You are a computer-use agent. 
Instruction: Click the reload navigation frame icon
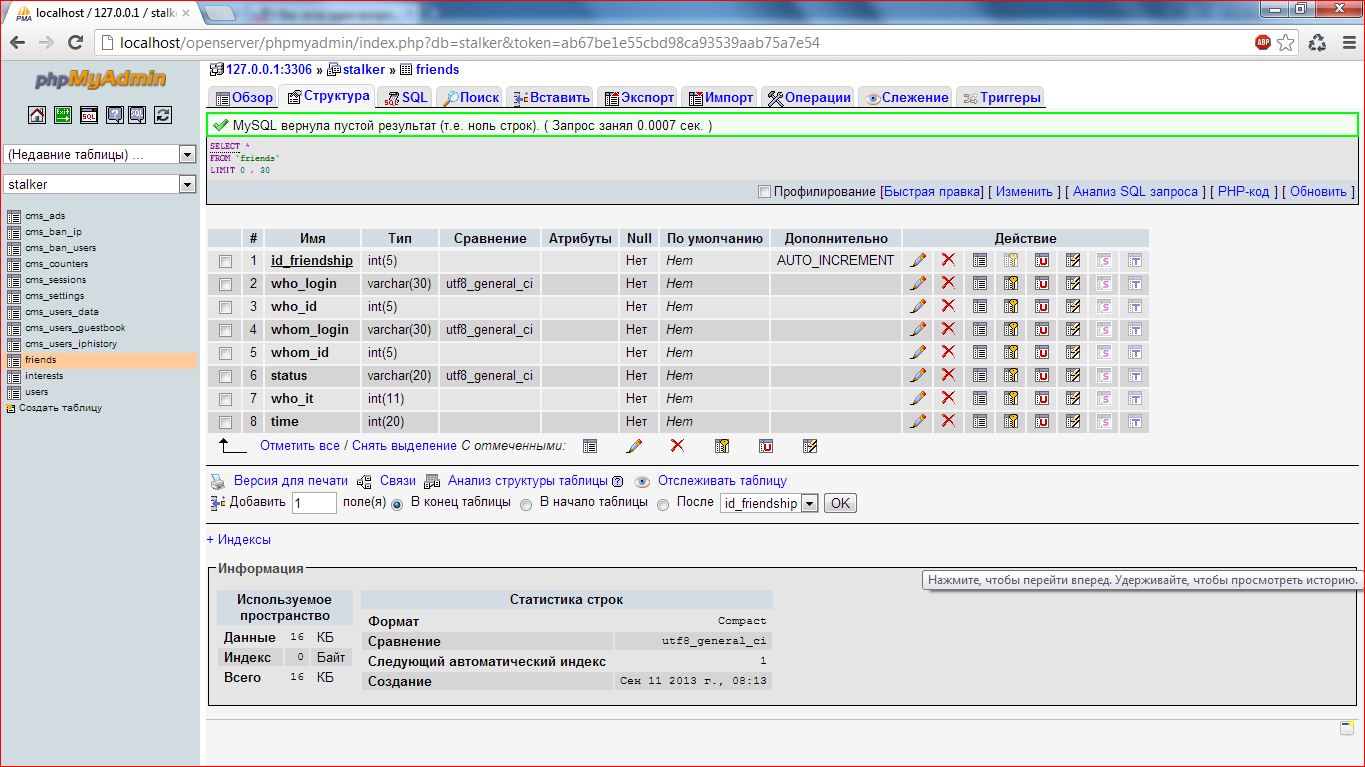(x=163, y=115)
